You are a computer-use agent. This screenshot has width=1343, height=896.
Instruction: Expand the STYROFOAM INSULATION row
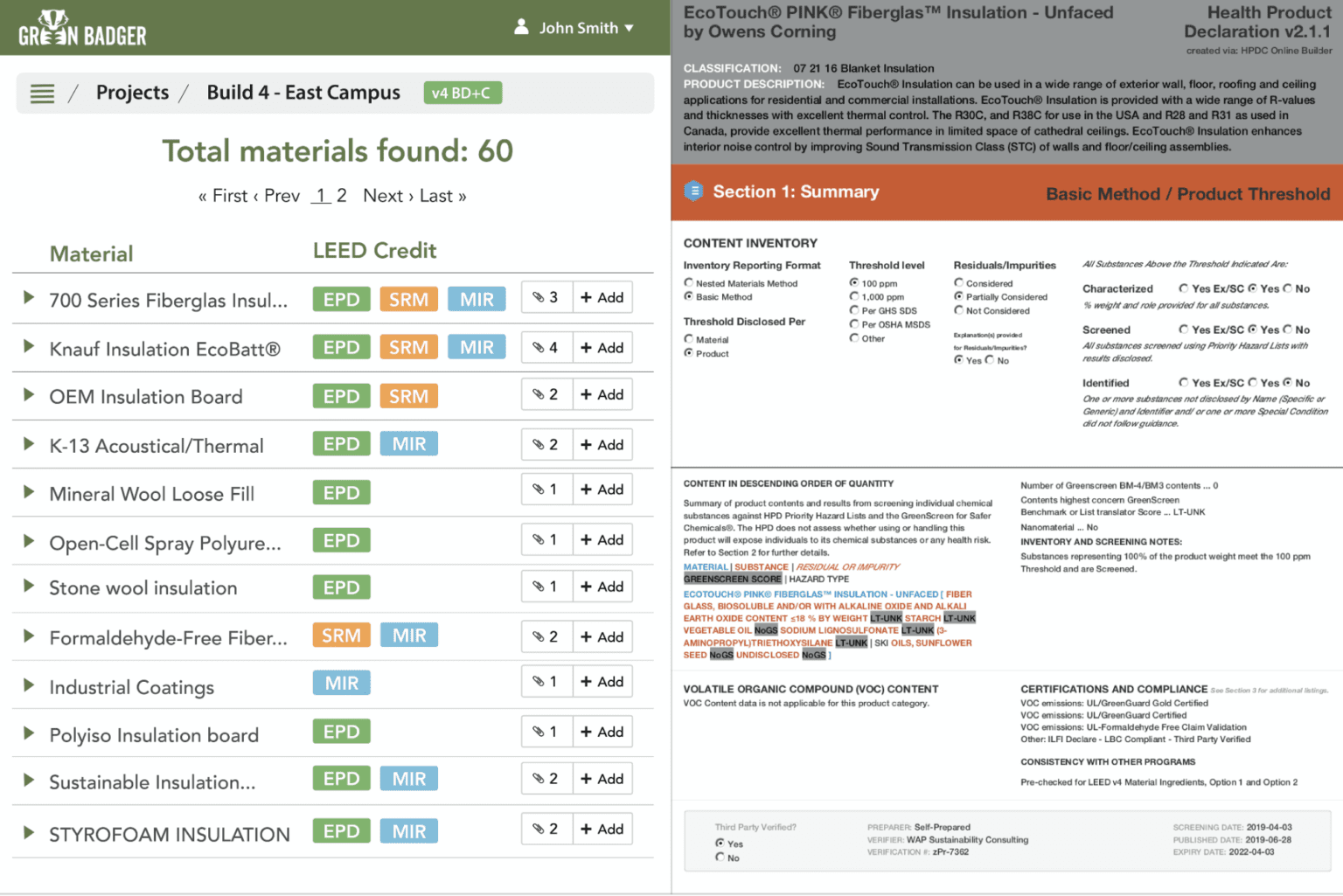pyautogui.click(x=29, y=832)
